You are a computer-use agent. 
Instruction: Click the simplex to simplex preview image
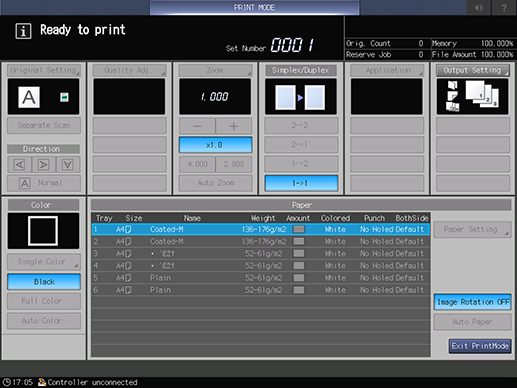tap(300, 97)
